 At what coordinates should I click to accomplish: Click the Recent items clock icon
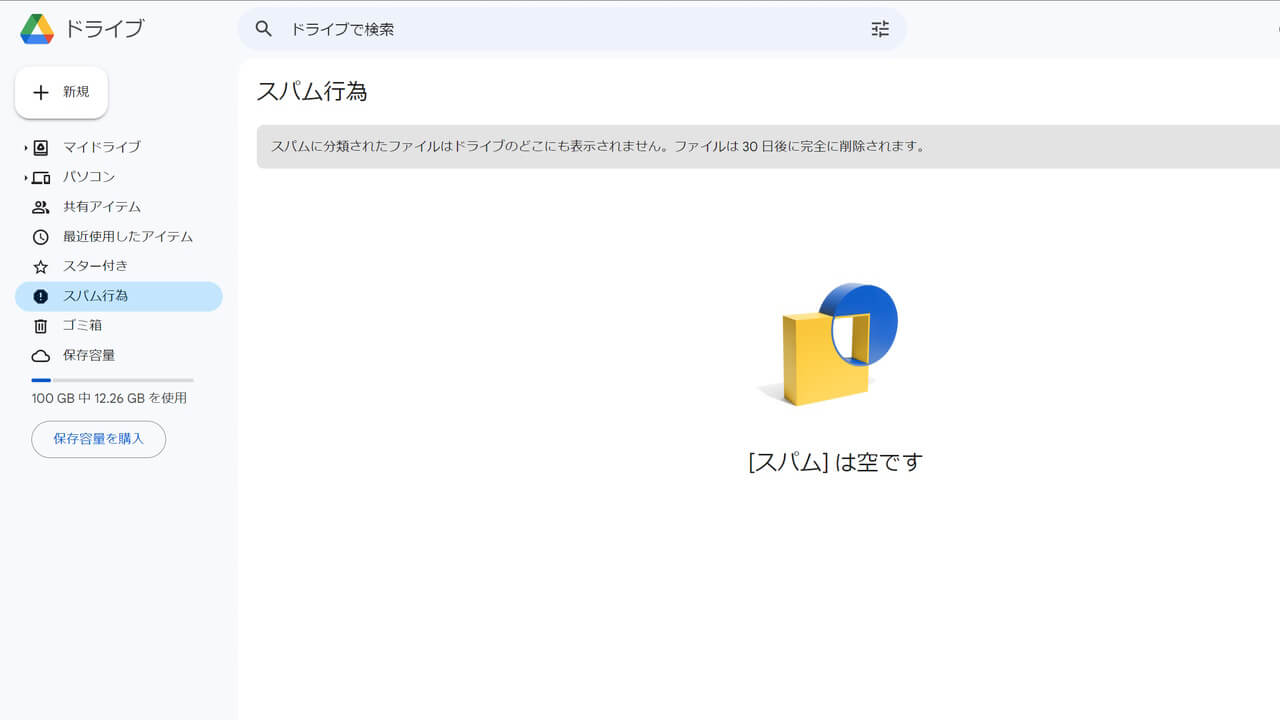tap(39, 237)
